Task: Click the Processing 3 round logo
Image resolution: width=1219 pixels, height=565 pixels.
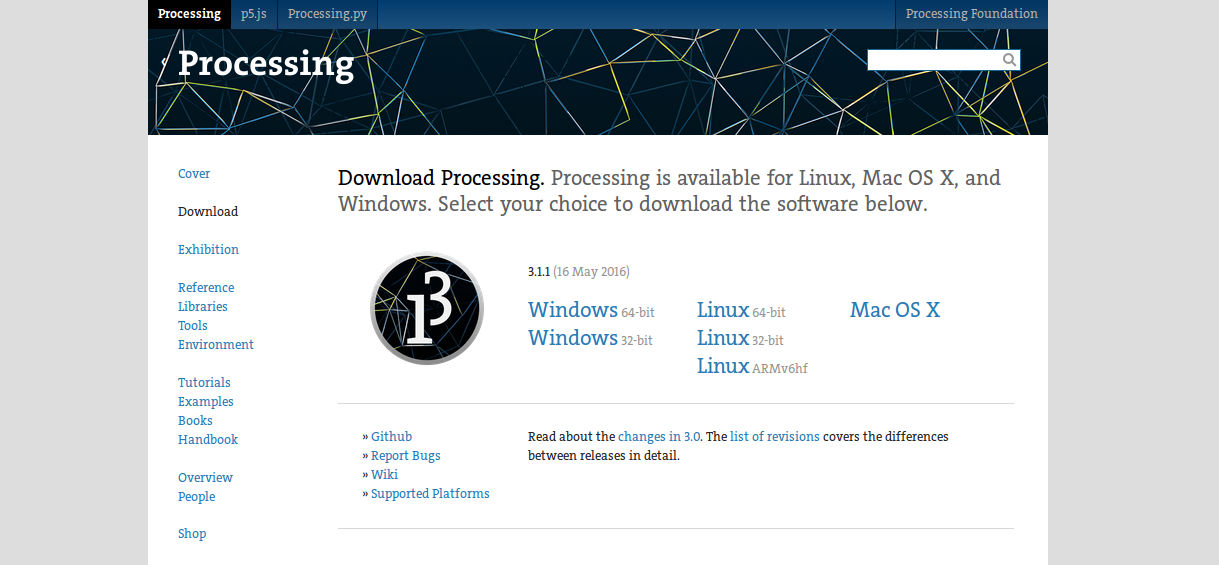Action: click(x=427, y=308)
